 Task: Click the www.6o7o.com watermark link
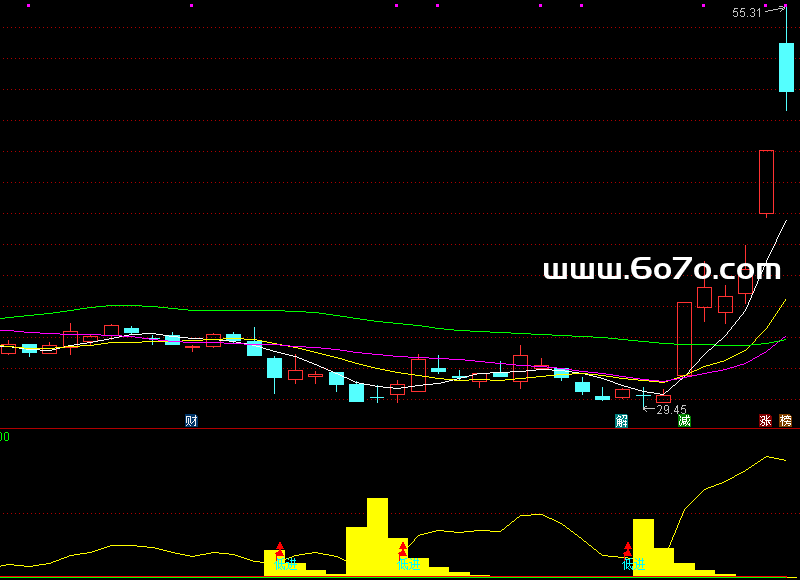[x=661, y=269]
